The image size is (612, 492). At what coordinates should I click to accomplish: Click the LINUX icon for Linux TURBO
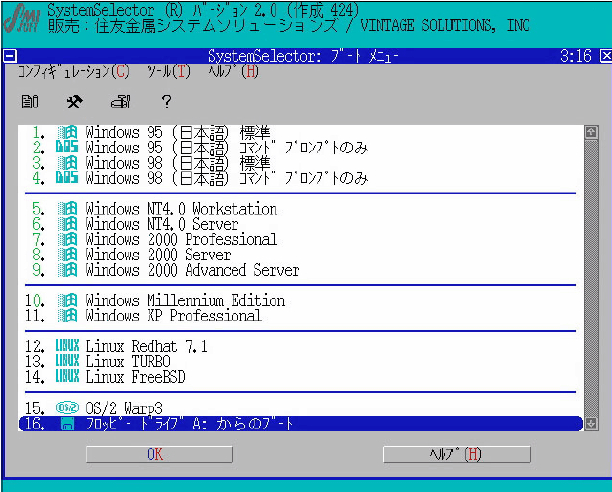click(67, 361)
